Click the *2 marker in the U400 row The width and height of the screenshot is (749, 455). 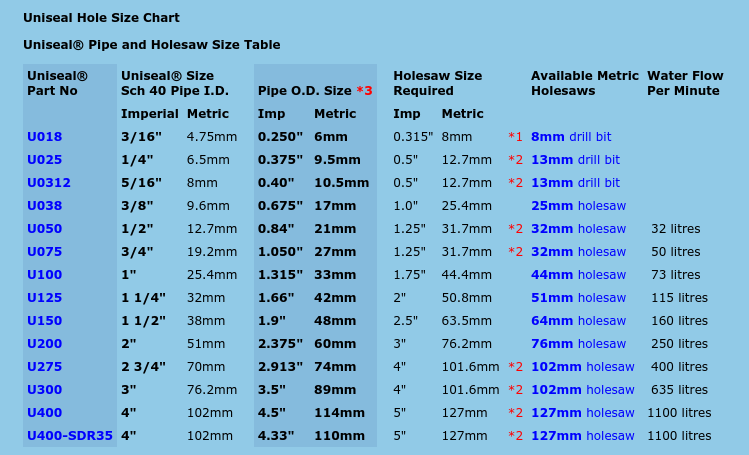(515, 413)
